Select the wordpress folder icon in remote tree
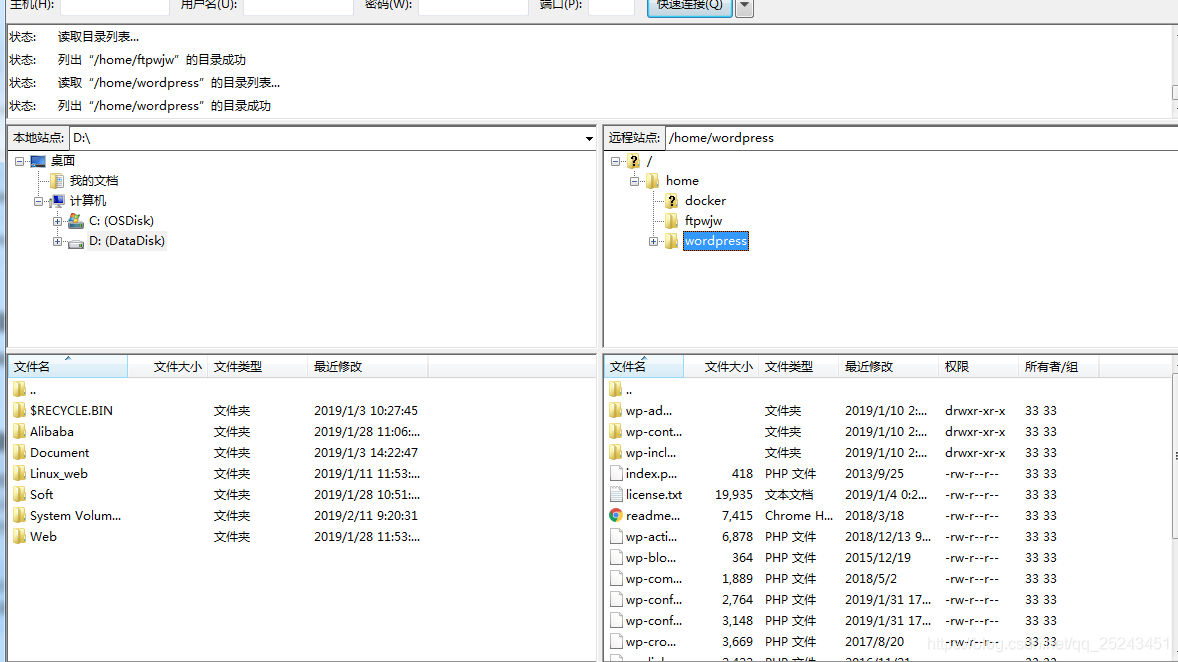The height and width of the screenshot is (662, 1178). pyautogui.click(x=672, y=241)
